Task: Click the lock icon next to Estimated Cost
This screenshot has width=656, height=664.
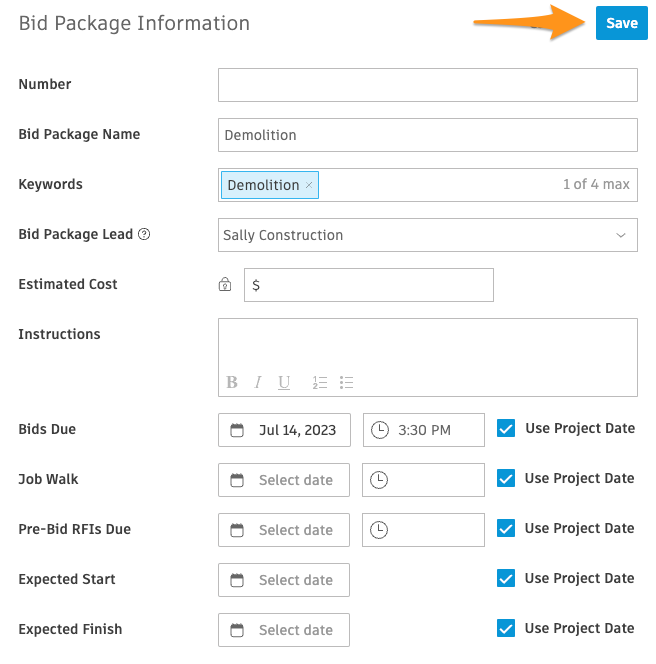Action: (x=225, y=284)
